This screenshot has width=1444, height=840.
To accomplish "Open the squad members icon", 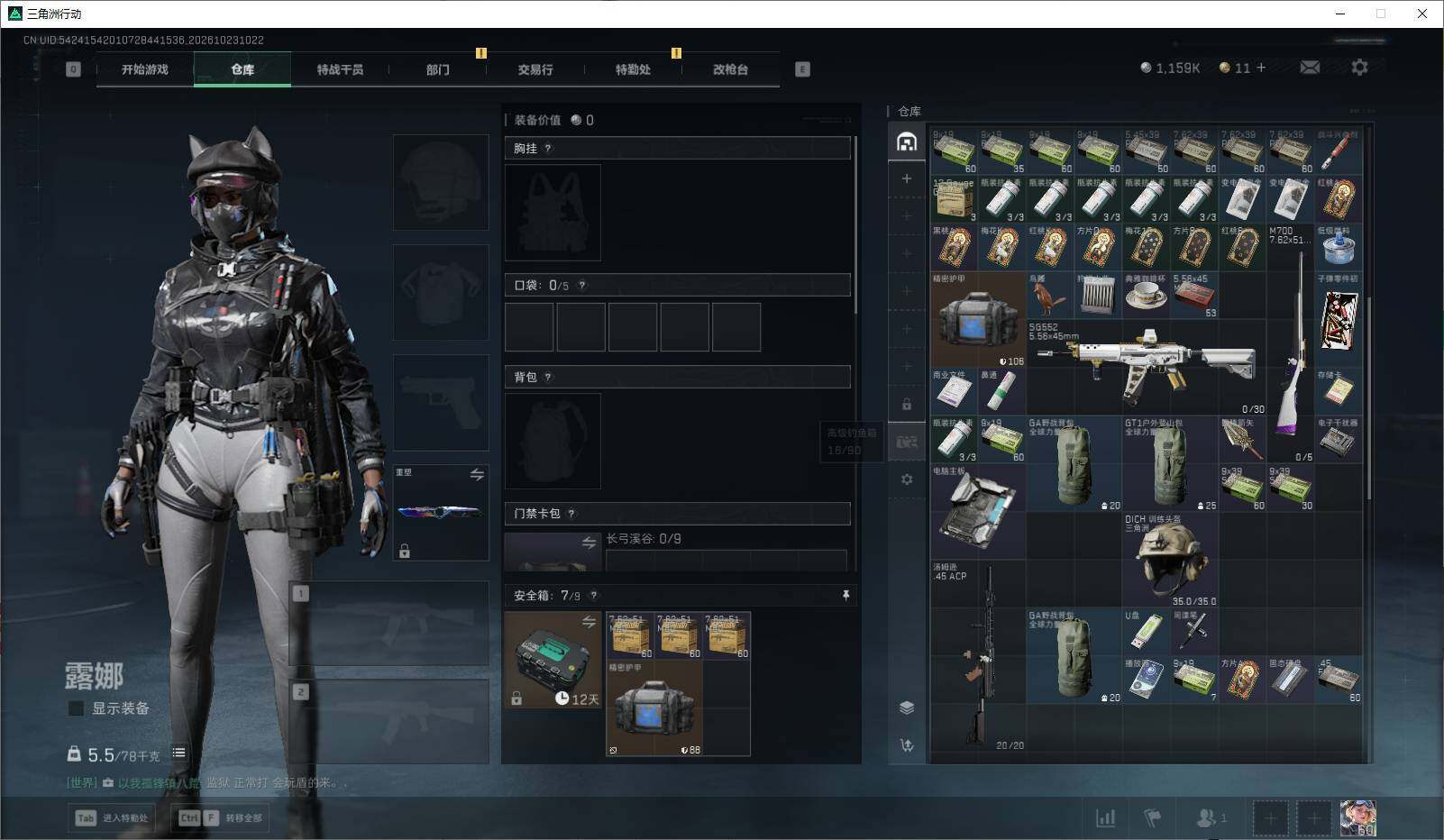I will coord(1211,817).
